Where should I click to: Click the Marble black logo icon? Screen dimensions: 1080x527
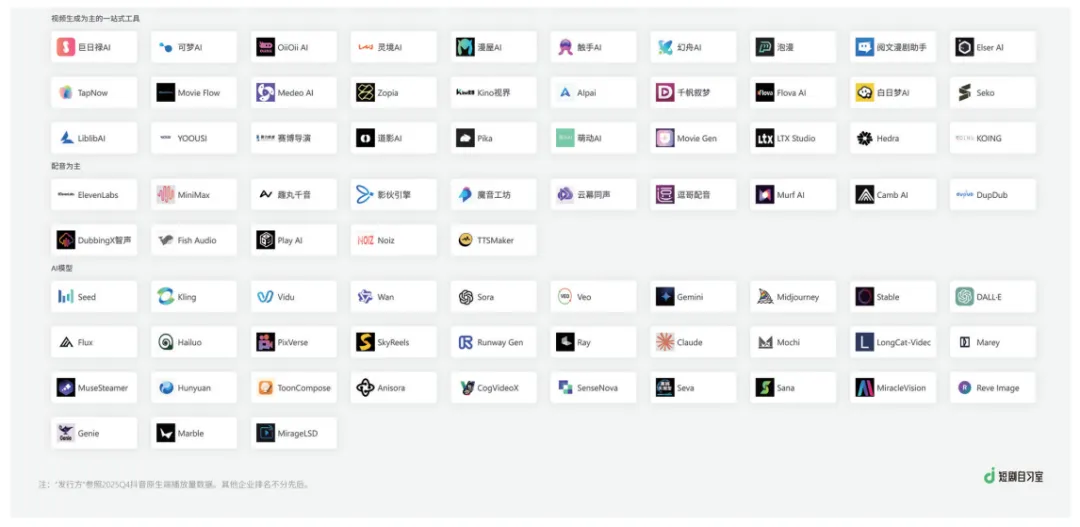click(166, 433)
